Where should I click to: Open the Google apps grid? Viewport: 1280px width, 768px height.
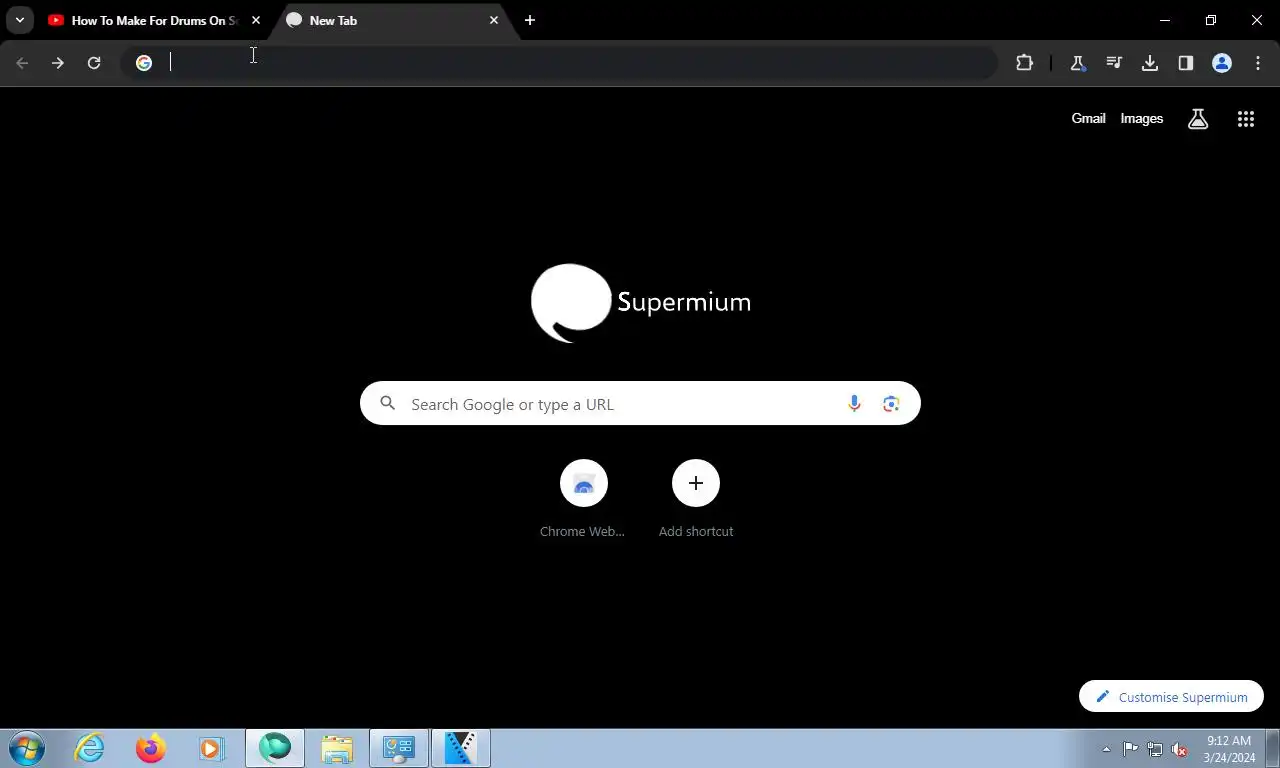(x=1246, y=119)
